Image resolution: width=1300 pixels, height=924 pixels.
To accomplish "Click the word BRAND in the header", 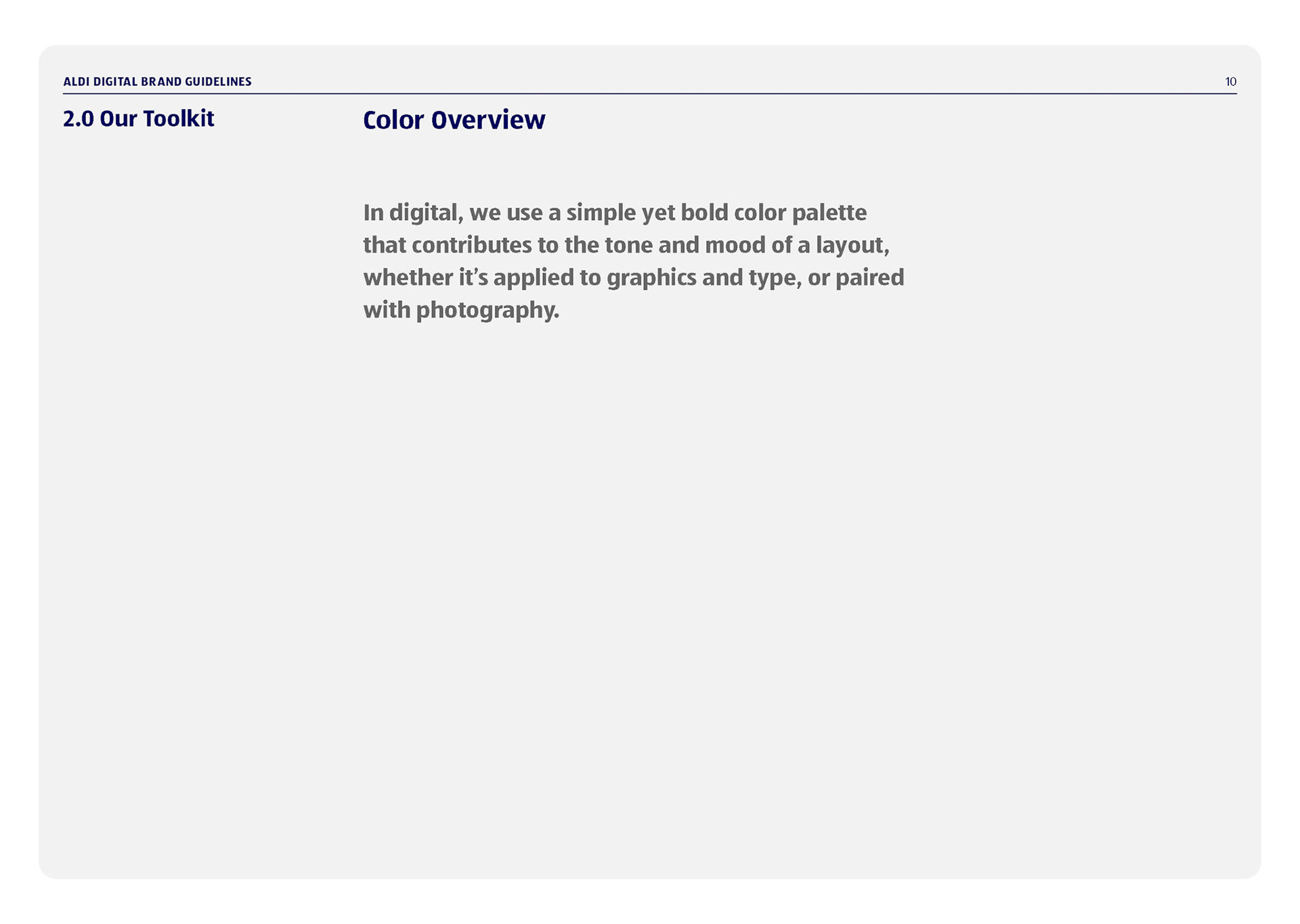I will pos(161,82).
